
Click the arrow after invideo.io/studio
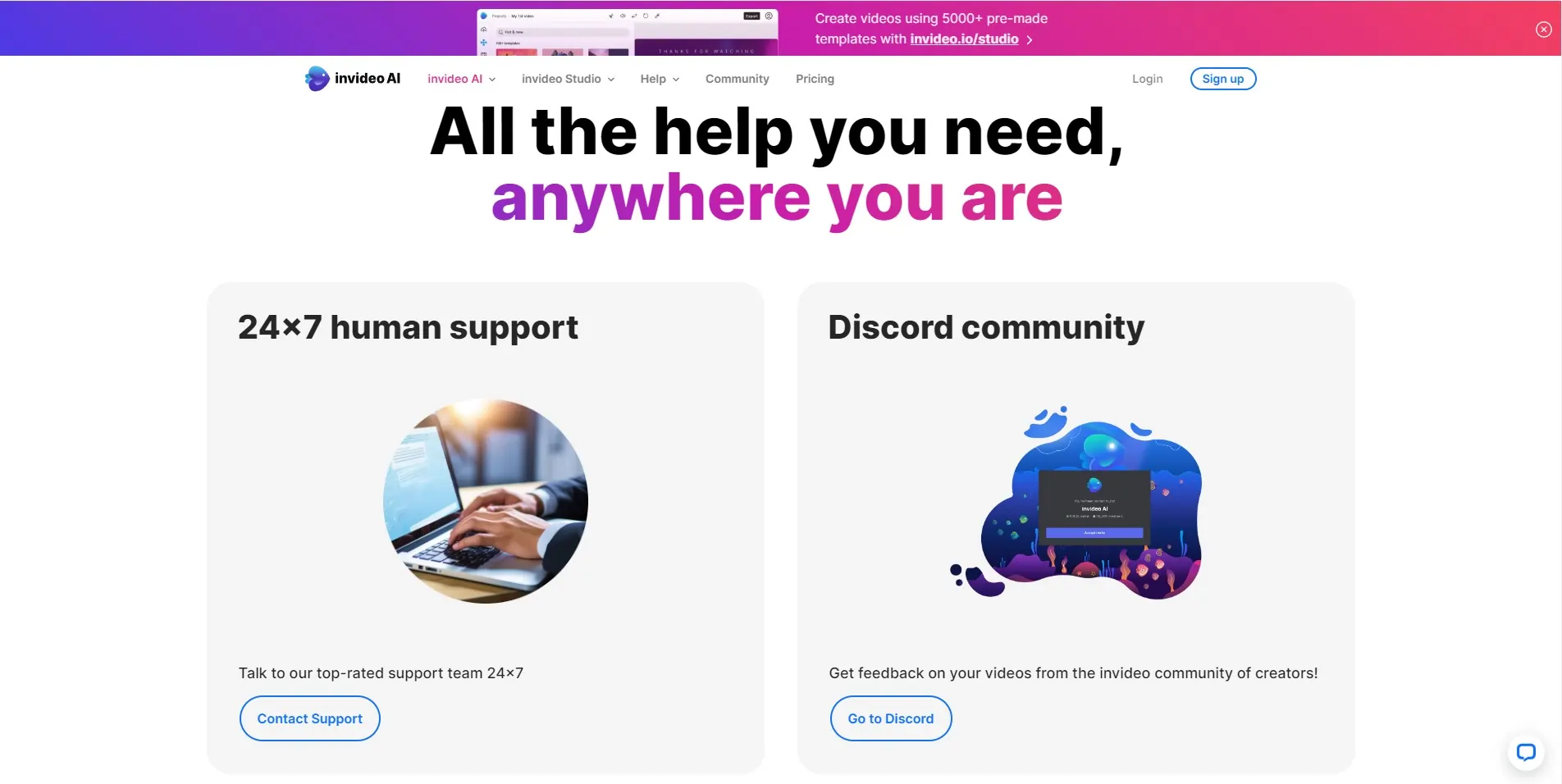point(1030,39)
